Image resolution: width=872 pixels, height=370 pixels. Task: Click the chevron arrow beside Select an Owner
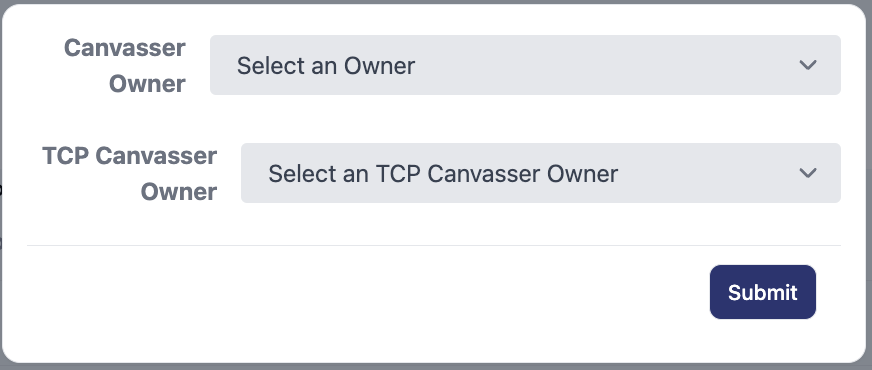point(807,65)
